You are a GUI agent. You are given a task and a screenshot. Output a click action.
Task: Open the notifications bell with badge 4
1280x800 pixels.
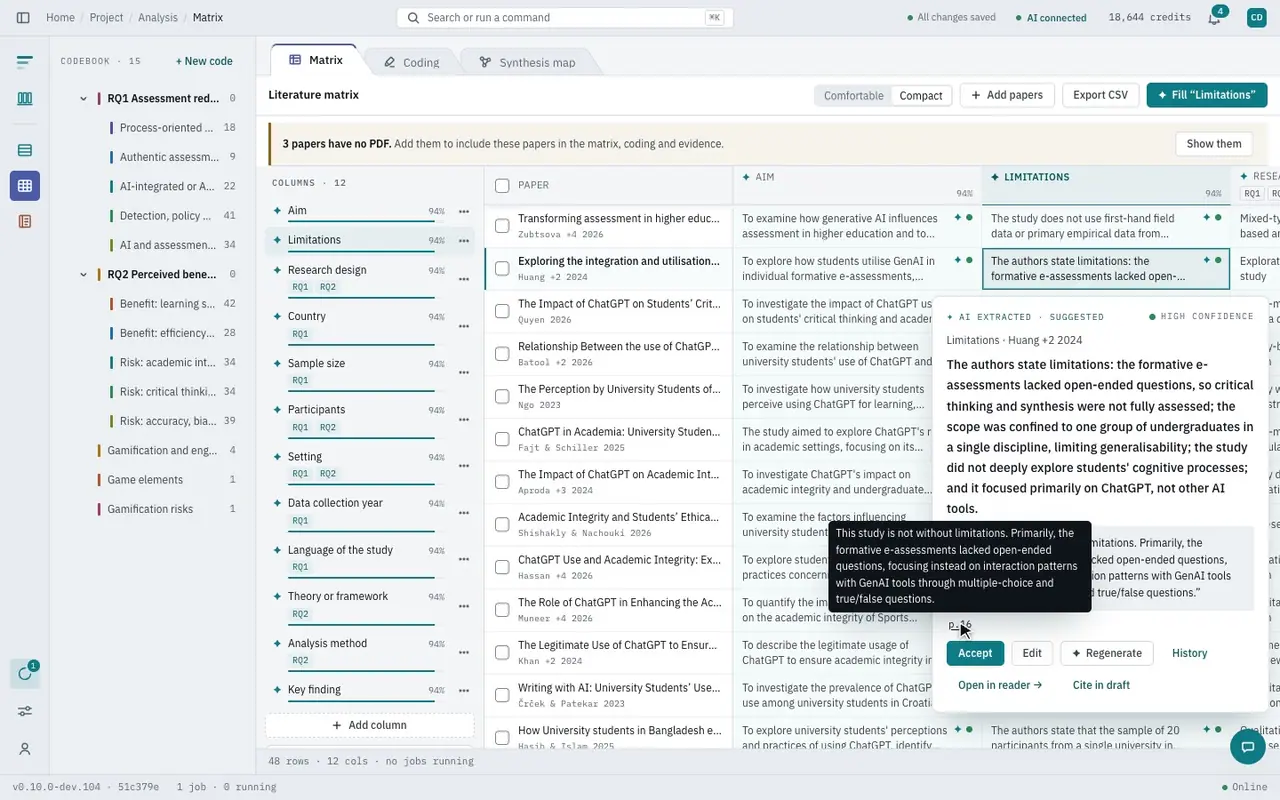[x=1214, y=18]
